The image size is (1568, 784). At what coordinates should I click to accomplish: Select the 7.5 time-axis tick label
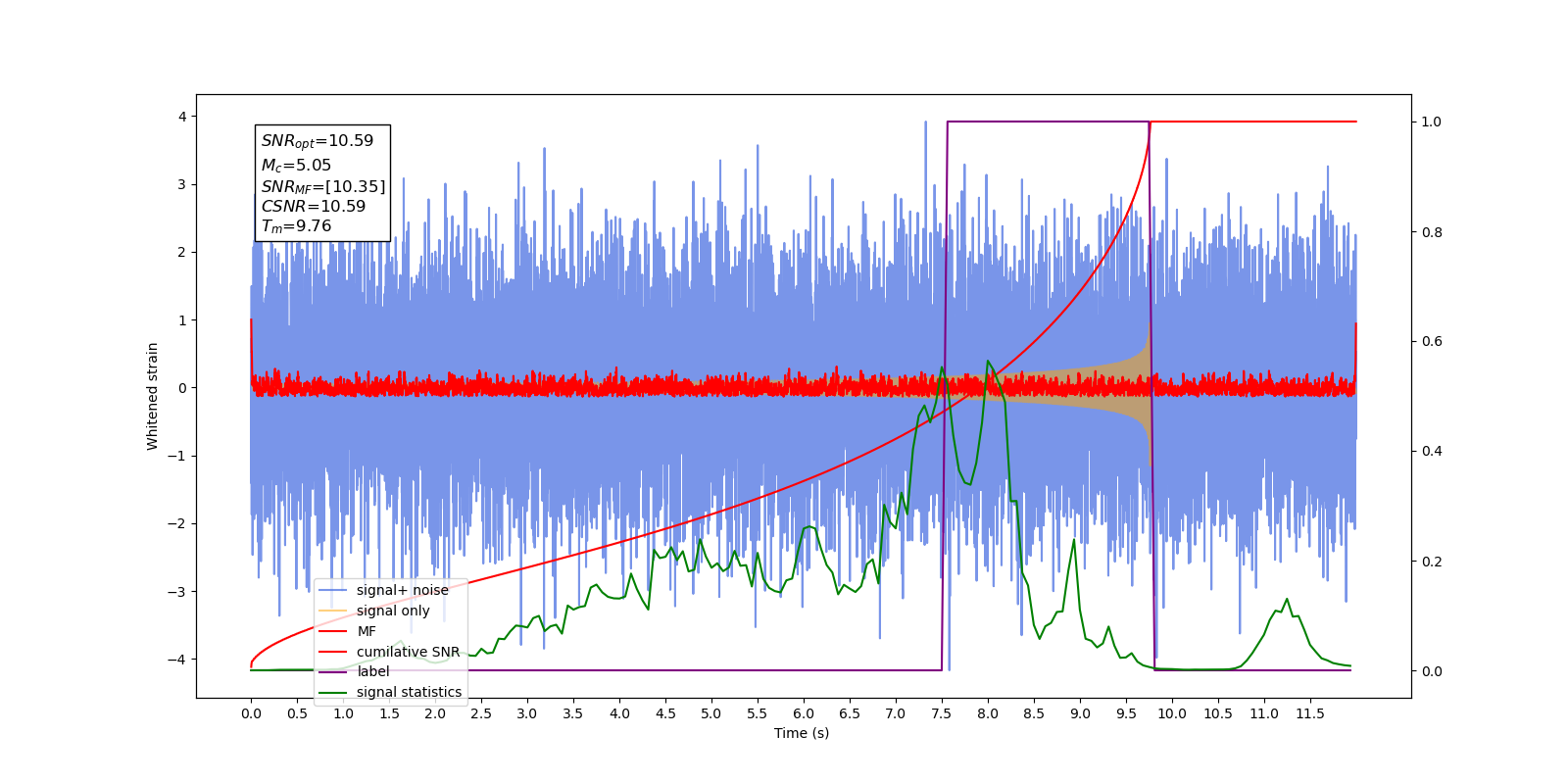942,713
